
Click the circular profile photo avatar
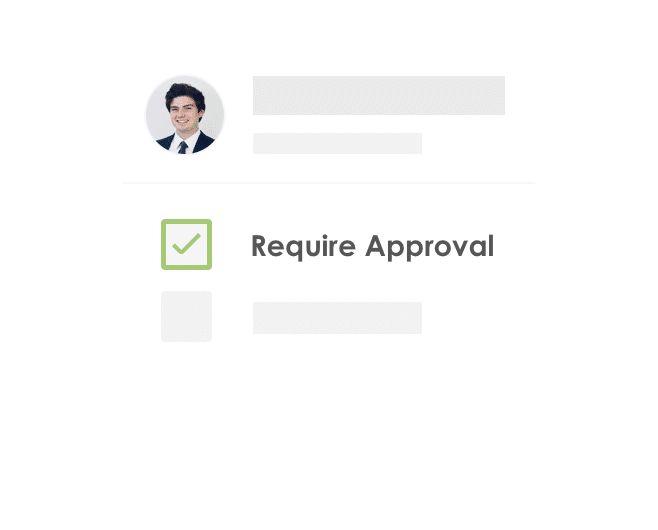coord(185,115)
